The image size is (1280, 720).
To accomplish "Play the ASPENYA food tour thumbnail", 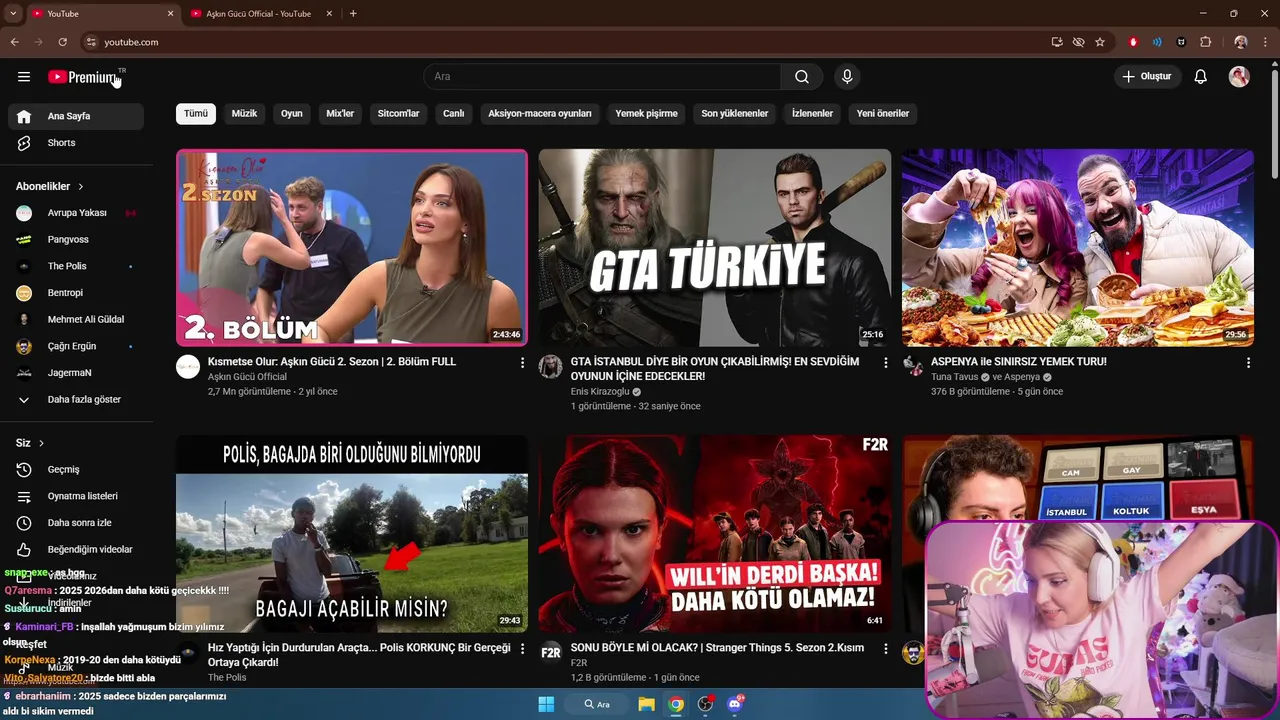I will (x=1078, y=248).
